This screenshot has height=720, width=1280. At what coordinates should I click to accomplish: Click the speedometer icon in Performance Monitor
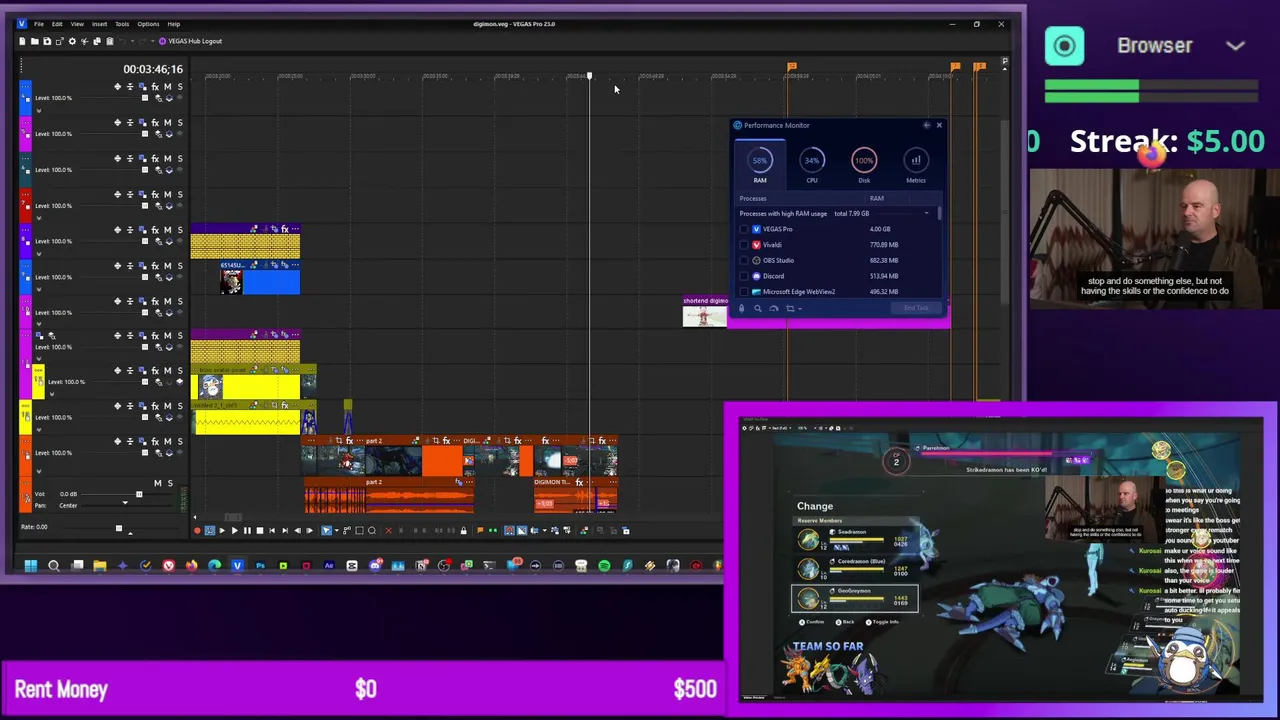(773, 308)
